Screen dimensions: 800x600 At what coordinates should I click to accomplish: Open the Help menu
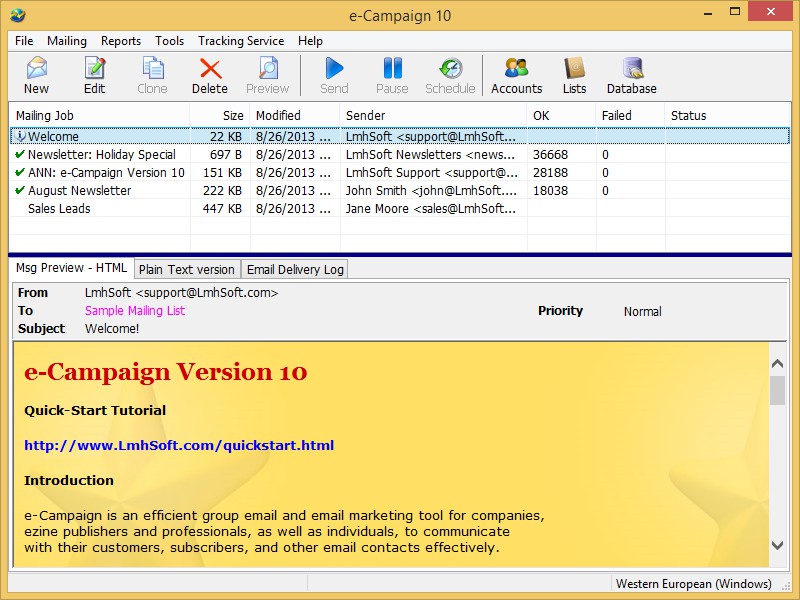(x=310, y=41)
